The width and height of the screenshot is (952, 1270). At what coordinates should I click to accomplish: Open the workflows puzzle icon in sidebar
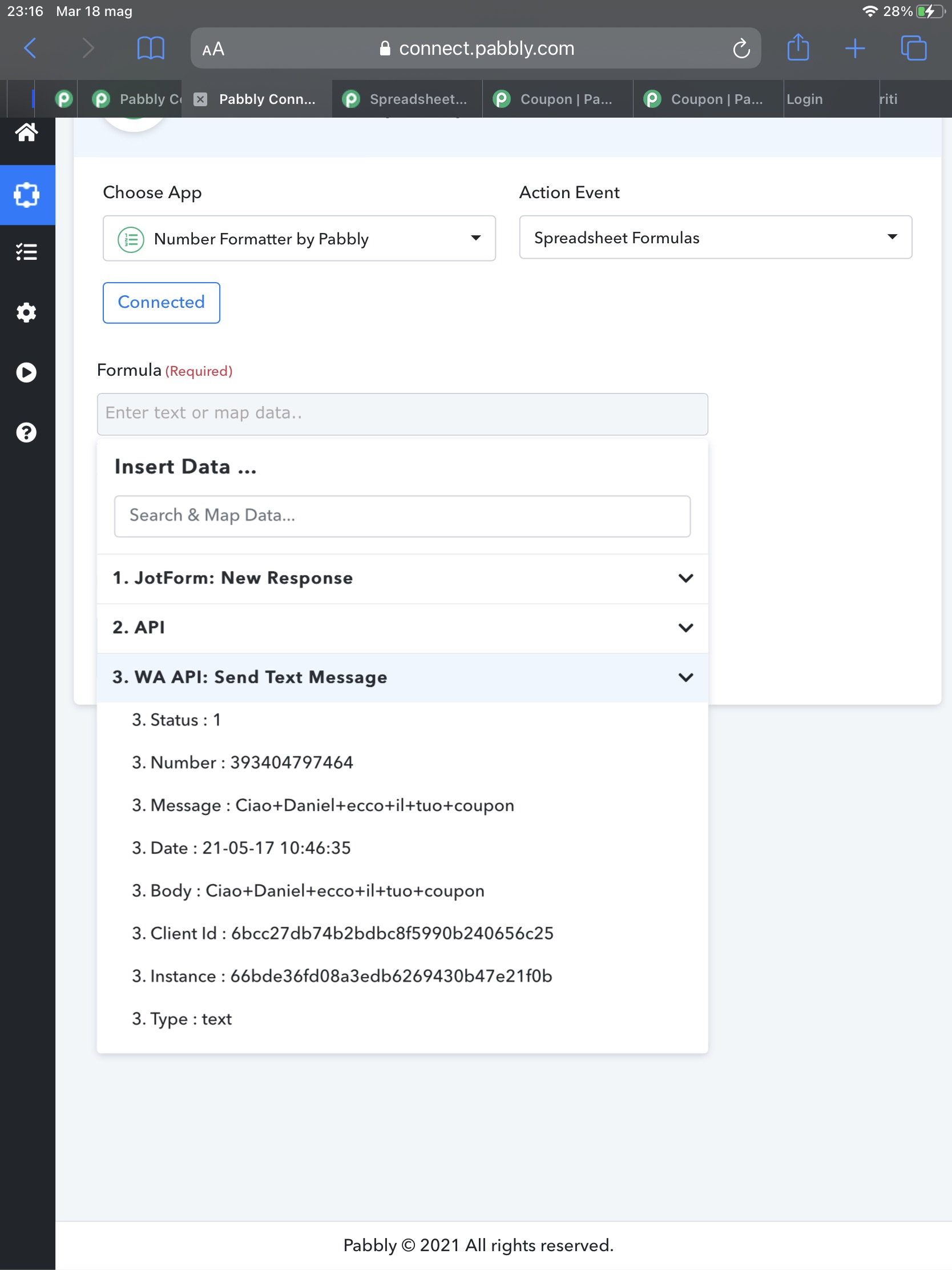click(x=27, y=195)
